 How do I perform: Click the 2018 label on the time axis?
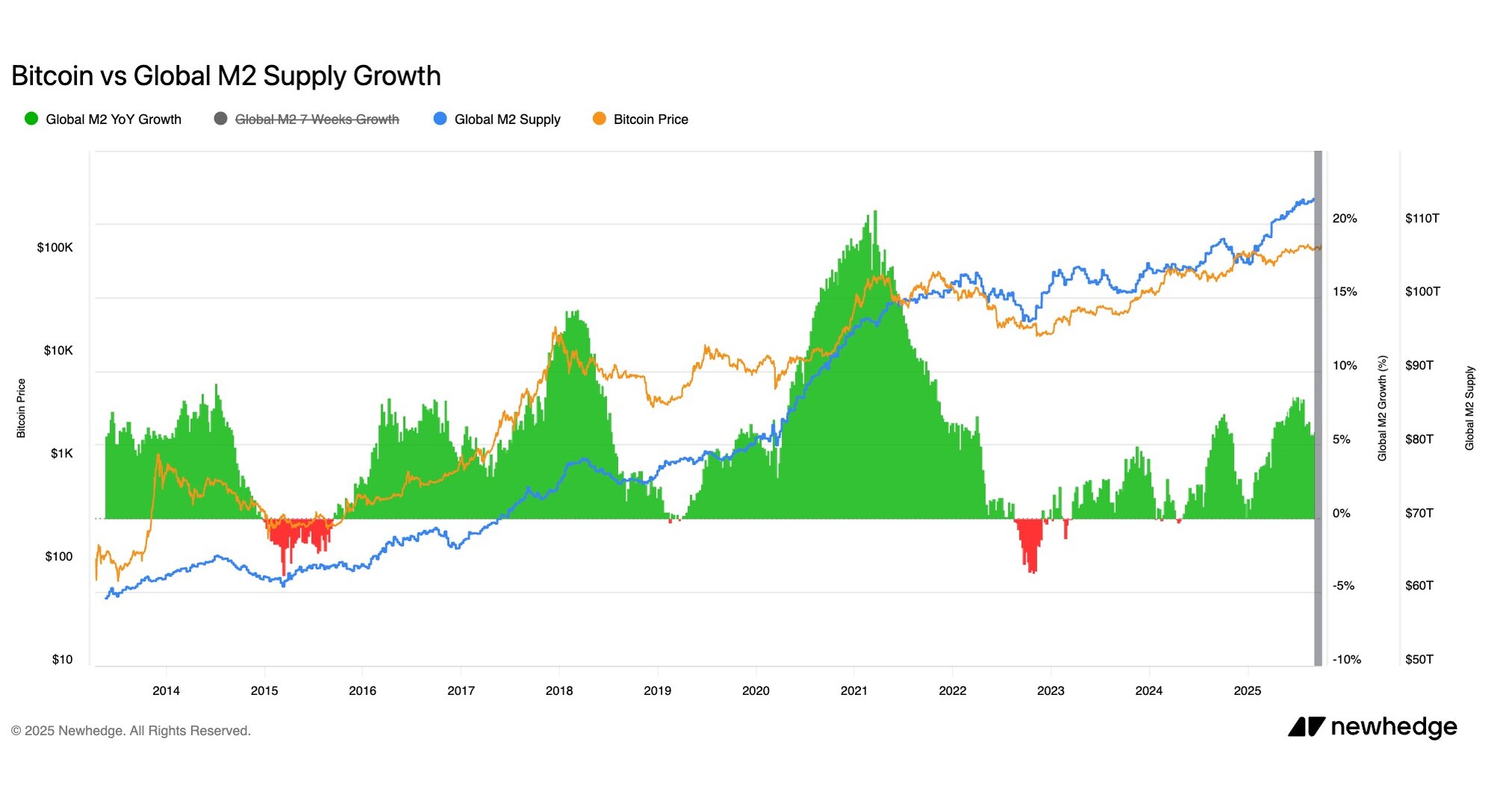pyautogui.click(x=559, y=691)
